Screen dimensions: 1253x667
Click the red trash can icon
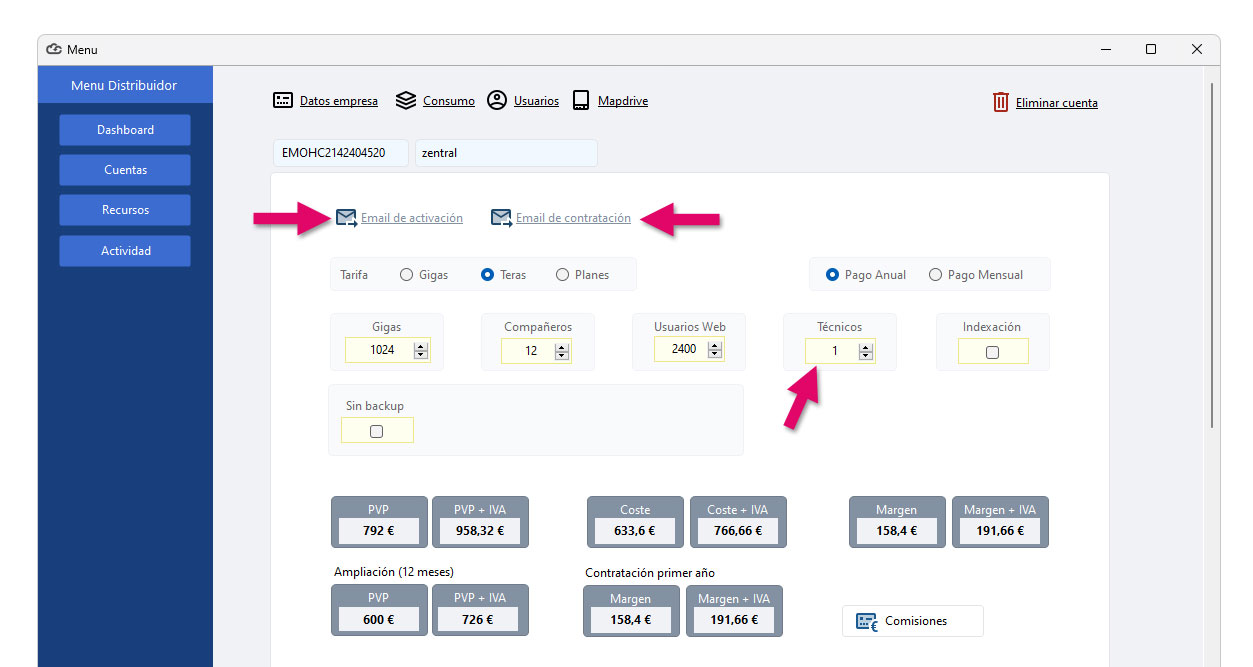pos(1001,102)
